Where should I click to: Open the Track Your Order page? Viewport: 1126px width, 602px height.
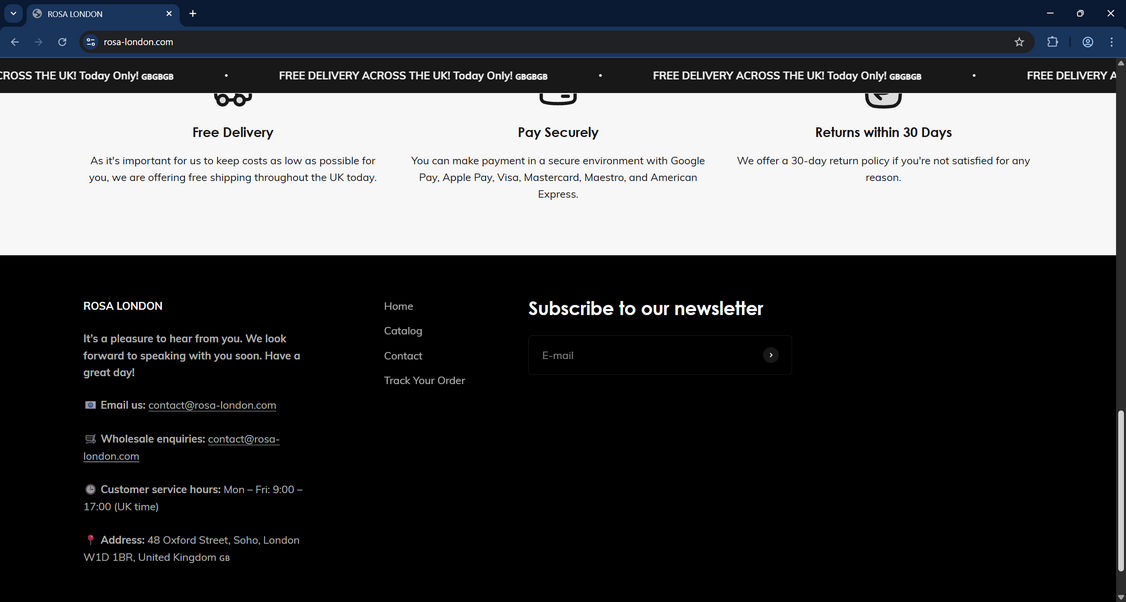[424, 380]
